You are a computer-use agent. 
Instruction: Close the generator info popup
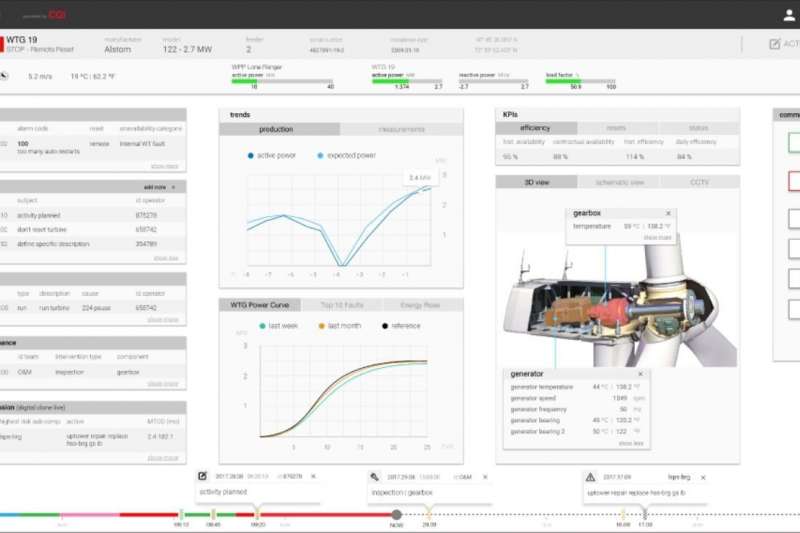point(640,374)
